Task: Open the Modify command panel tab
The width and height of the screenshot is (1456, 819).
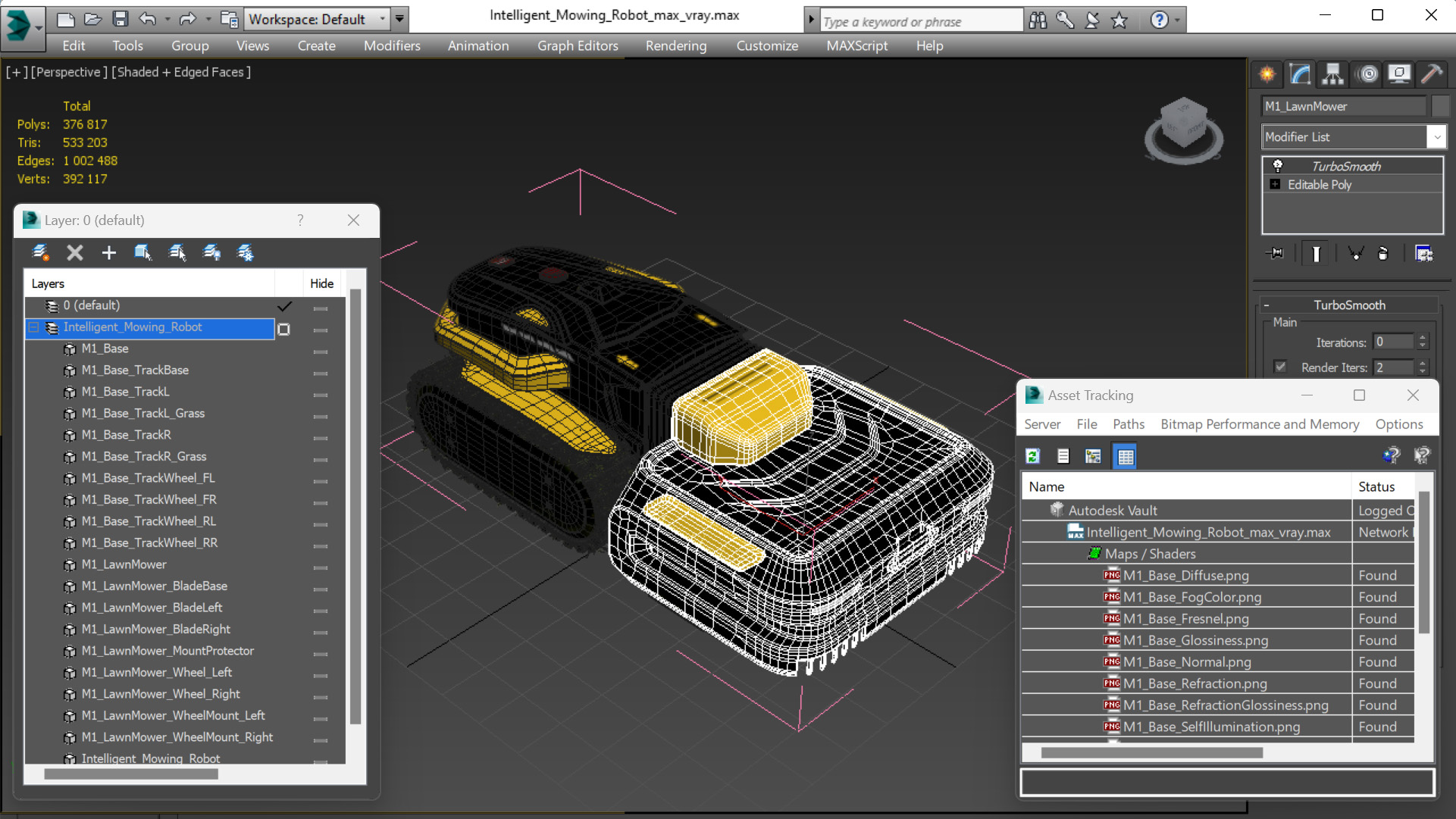Action: (x=1300, y=74)
